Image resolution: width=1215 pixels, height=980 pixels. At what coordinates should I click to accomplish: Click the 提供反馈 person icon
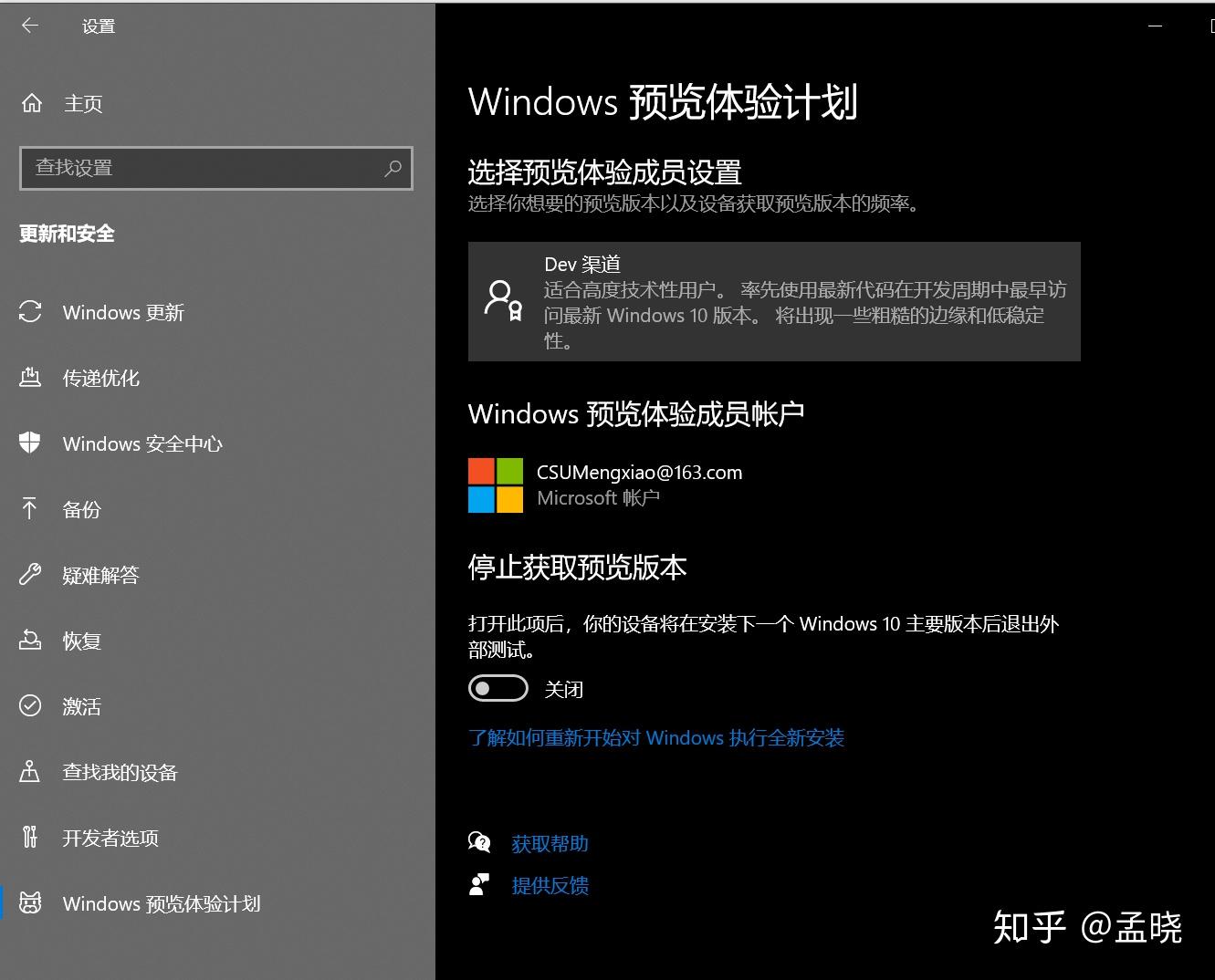[x=479, y=884]
